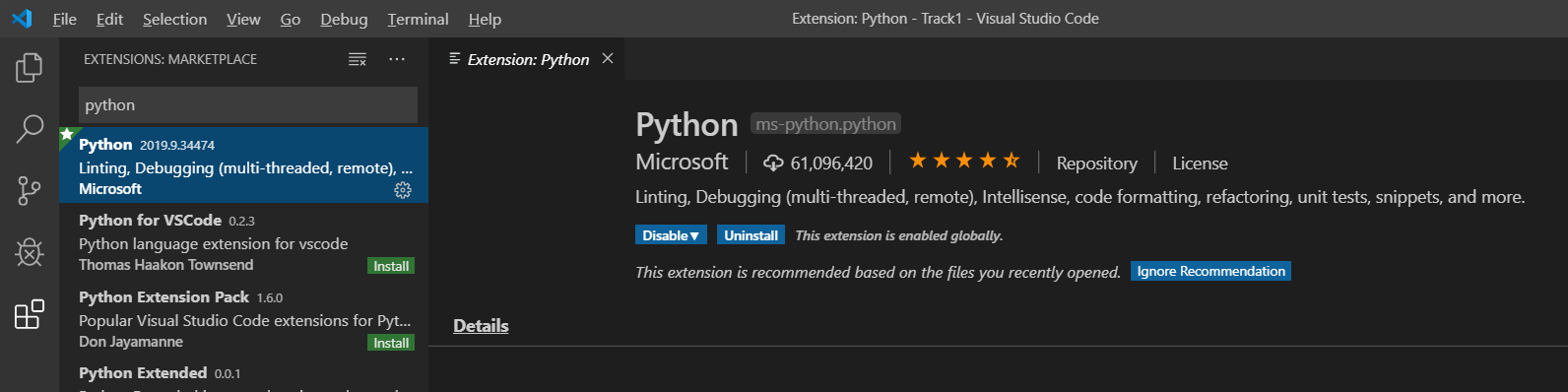Open the Explorer view in activity bar

(x=30, y=68)
